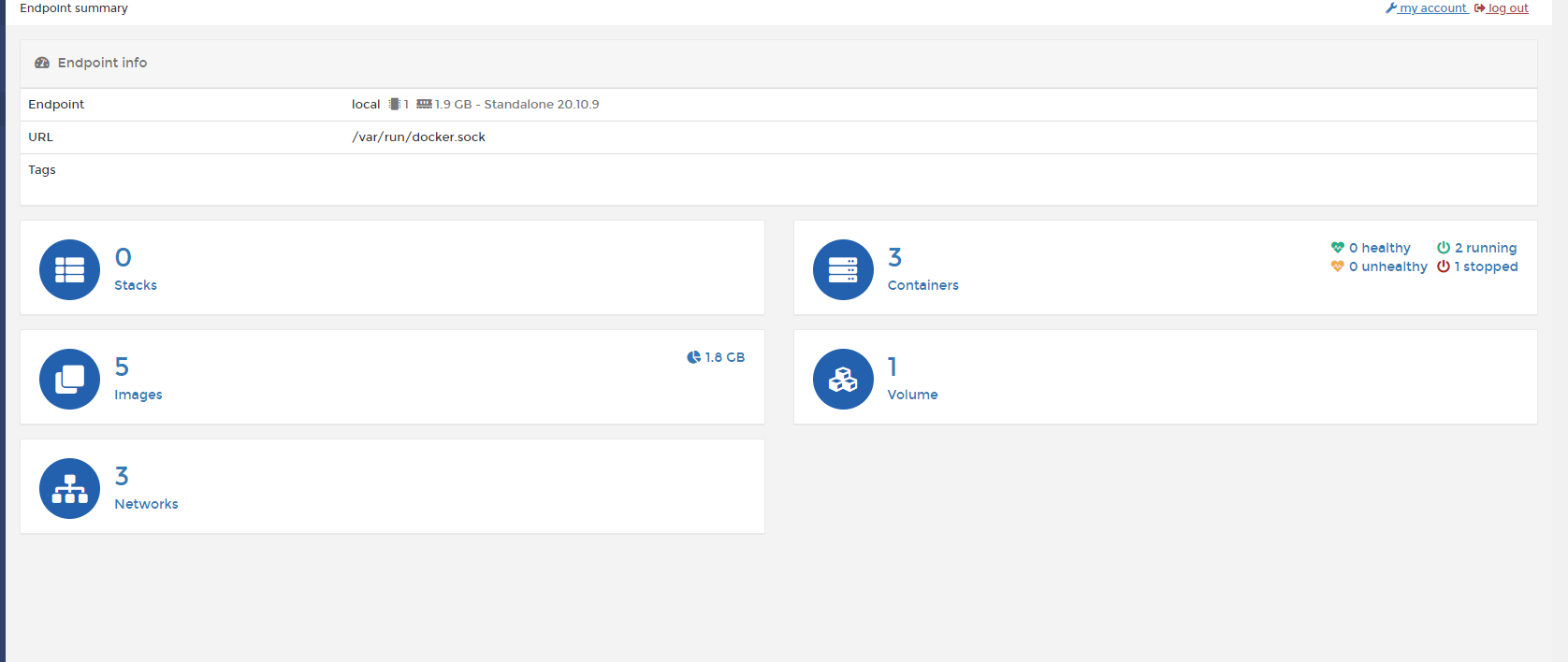Click the Containers server icon

coord(843,269)
